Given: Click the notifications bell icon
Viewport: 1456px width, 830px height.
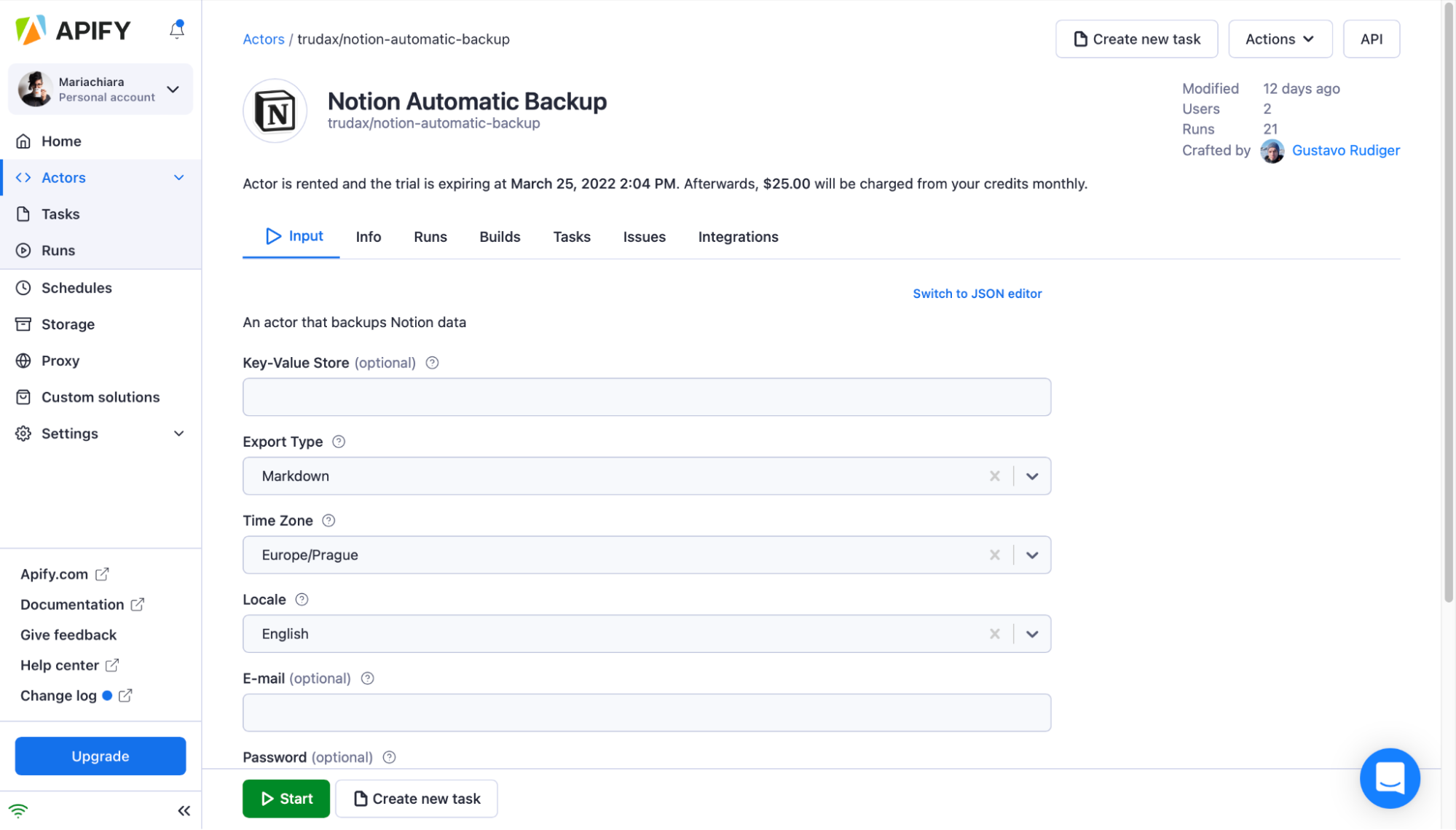Looking at the screenshot, I should point(177,30).
